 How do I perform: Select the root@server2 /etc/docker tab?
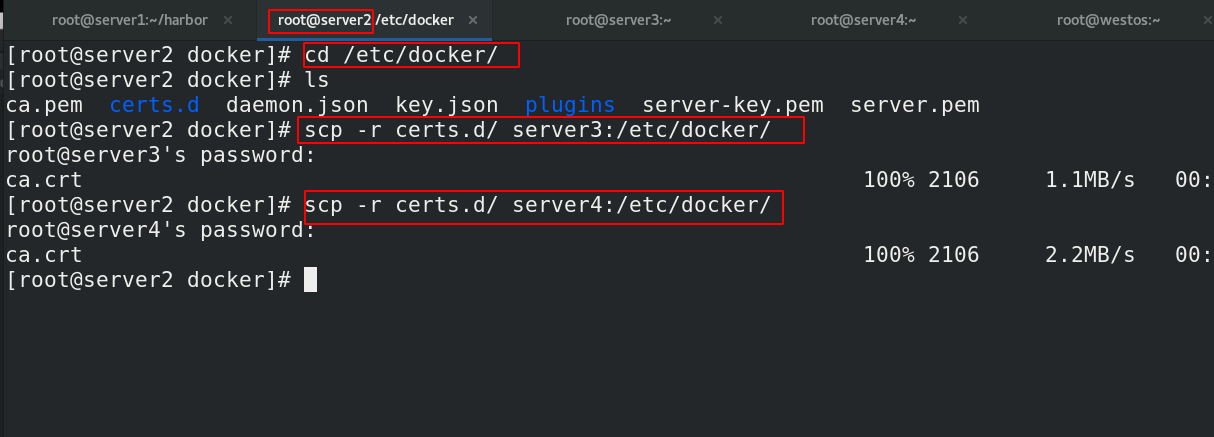363,19
